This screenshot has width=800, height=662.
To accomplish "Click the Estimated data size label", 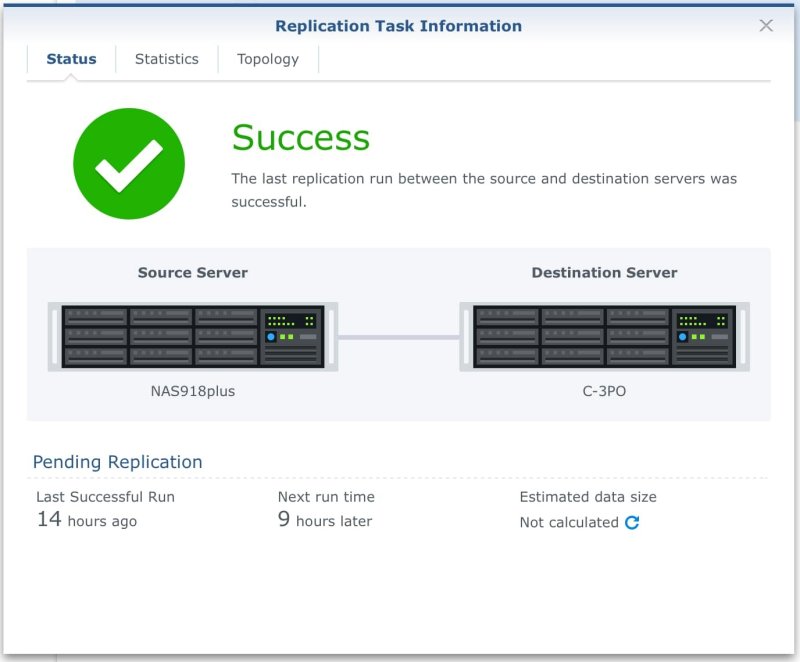I will click(588, 496).
